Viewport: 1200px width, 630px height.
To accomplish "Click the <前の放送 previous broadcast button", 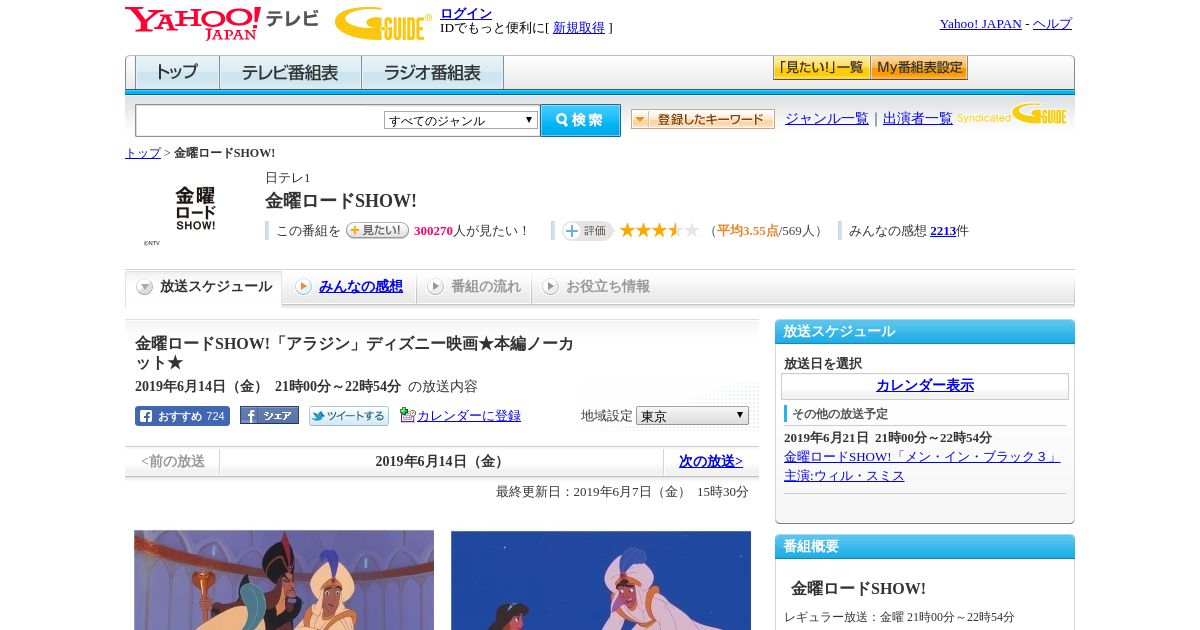I will [x=173, y=461].
